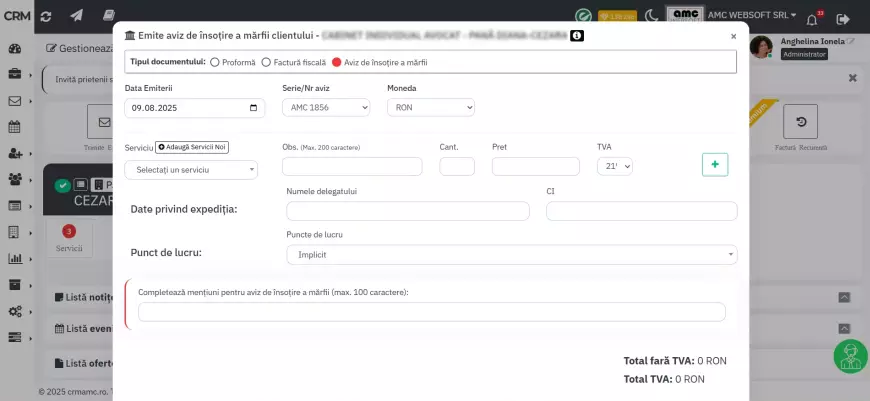This screenshot has width=870, height=401.
Task: Click the Adaugă Servicii Noi button
Action: [x=192, y=147]
